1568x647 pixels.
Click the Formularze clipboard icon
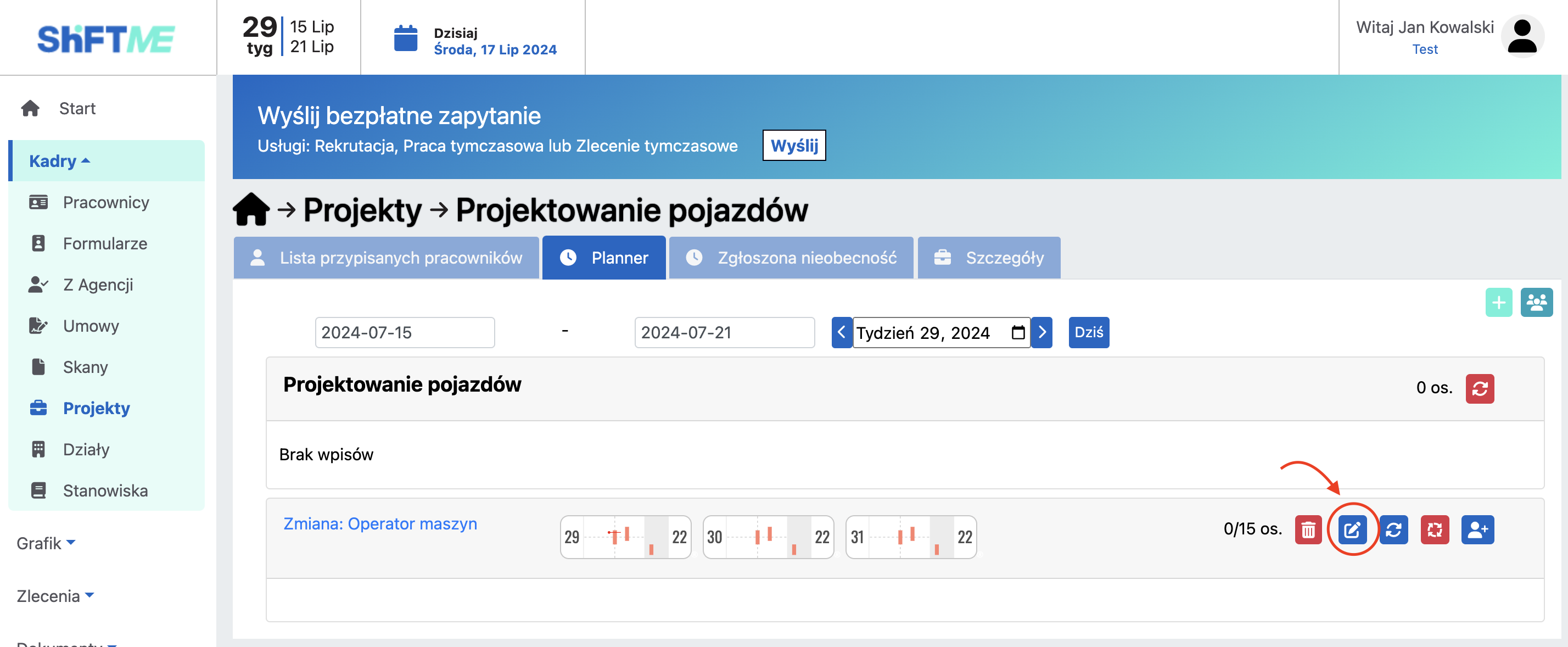[x=38, y=243]
